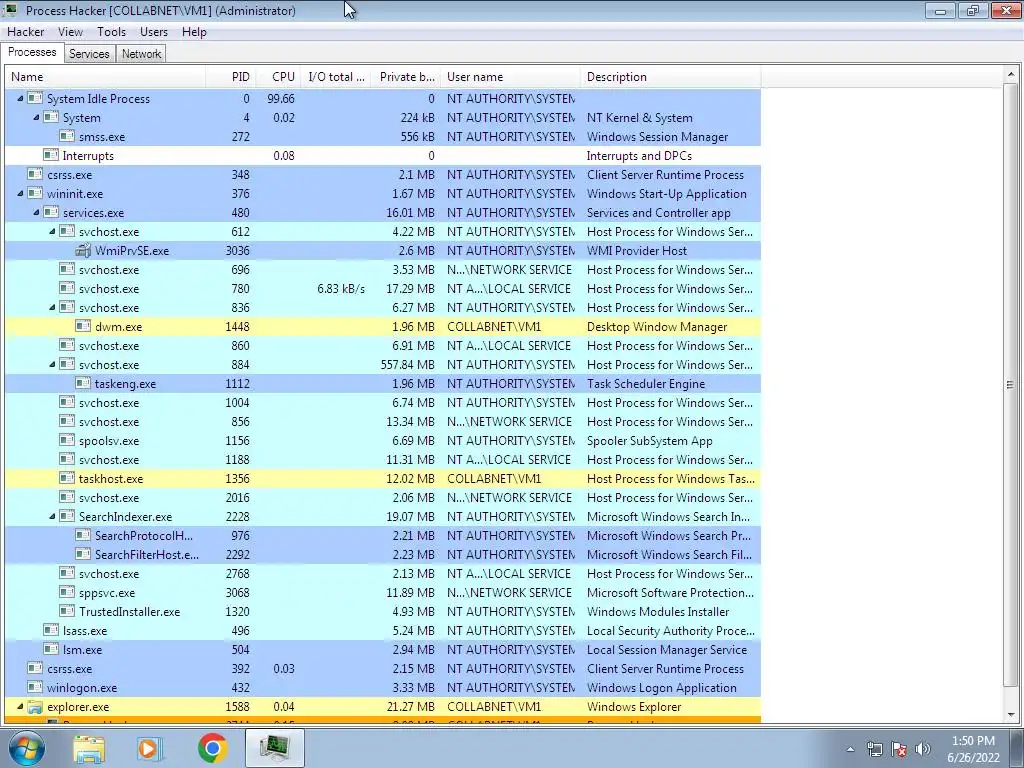Open the Tools menu

(112, 31)
